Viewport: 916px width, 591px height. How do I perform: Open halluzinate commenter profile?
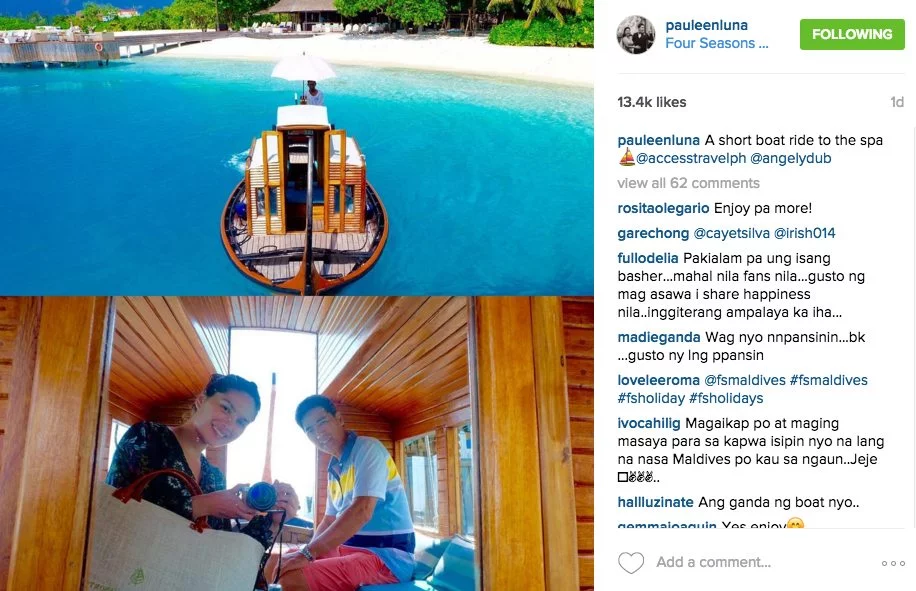655,502
